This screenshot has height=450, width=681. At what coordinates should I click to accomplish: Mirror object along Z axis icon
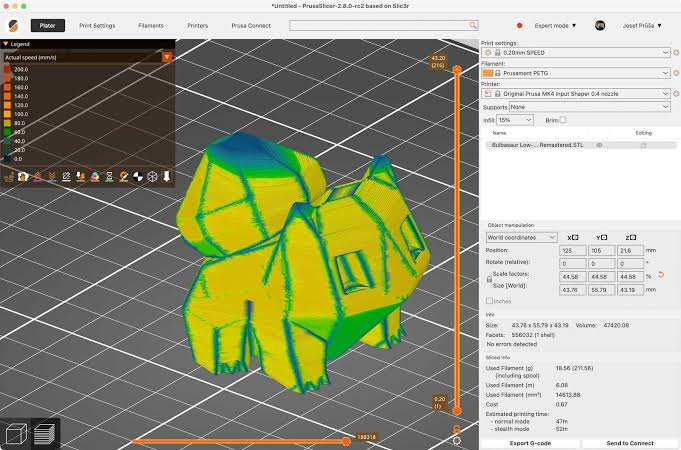point(633,237)
